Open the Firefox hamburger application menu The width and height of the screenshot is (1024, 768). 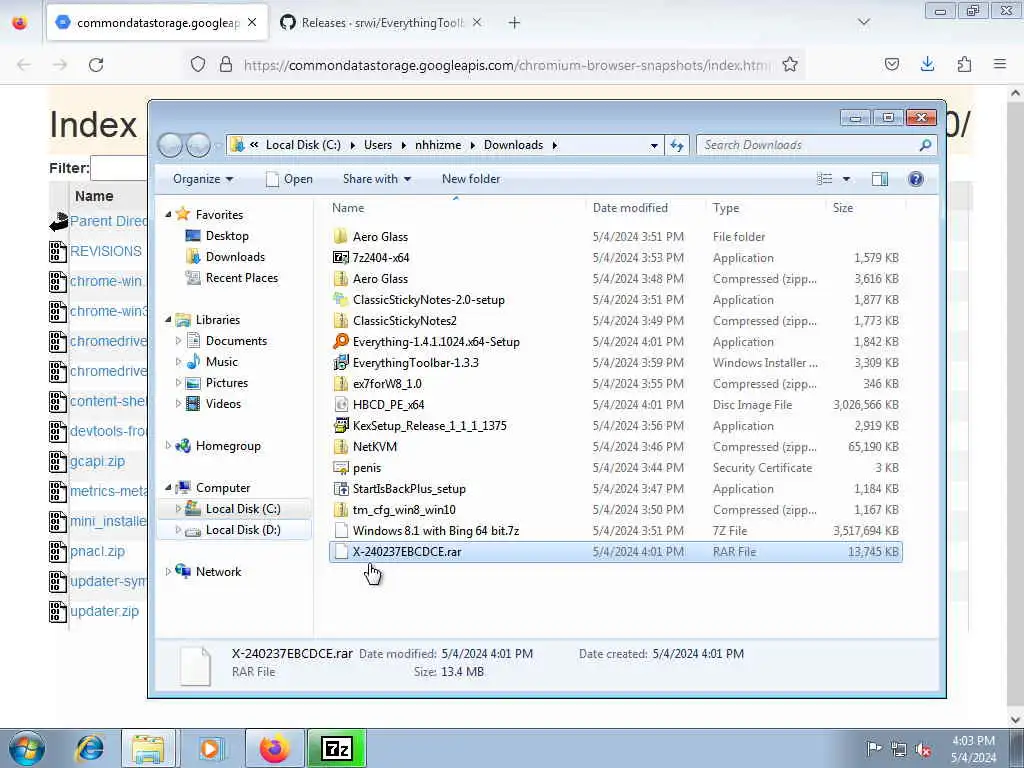tap(1000, 64)
